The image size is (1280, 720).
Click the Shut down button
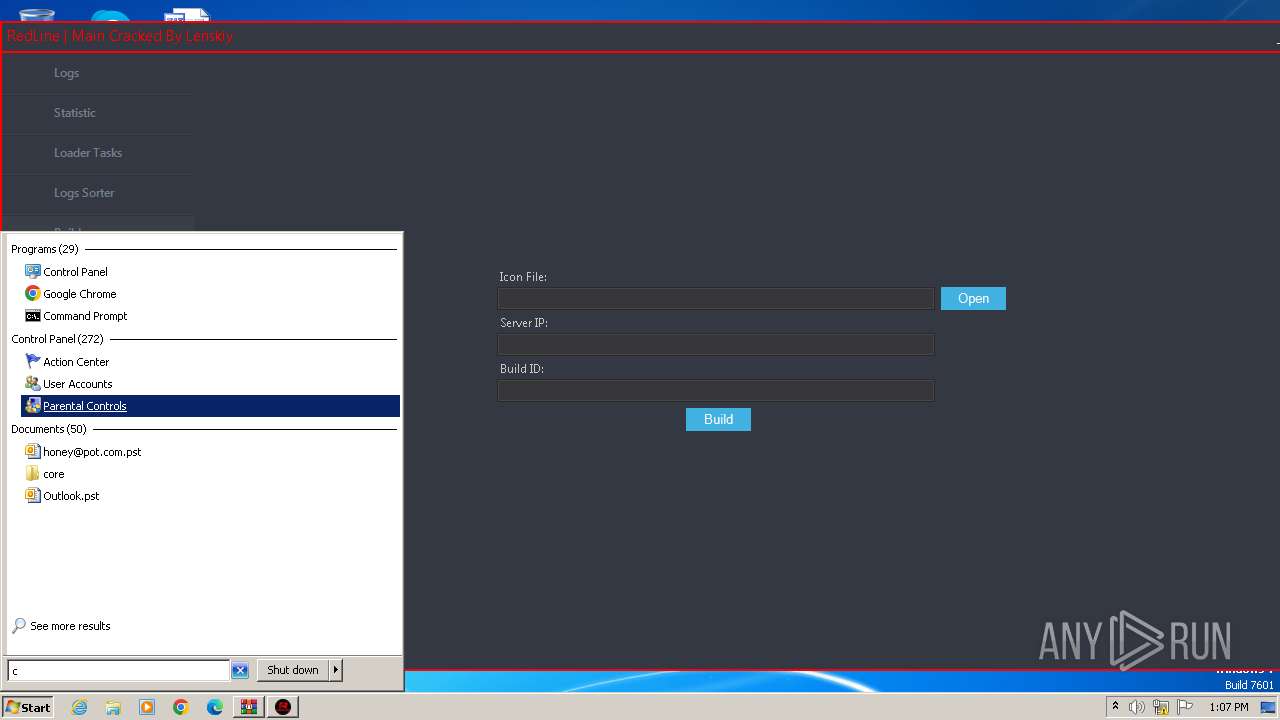(293, 670)
